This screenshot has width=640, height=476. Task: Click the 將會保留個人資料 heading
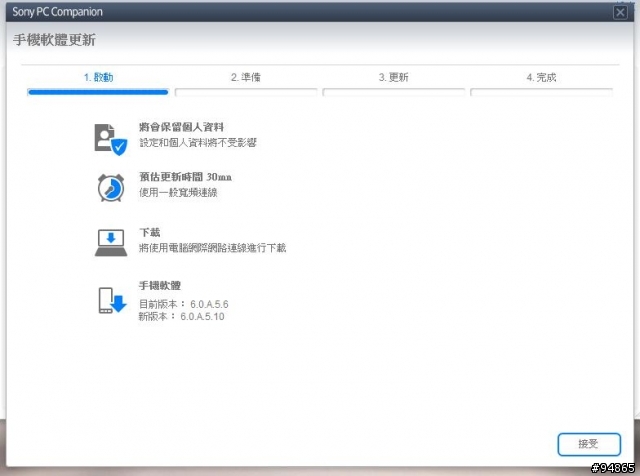181,127
